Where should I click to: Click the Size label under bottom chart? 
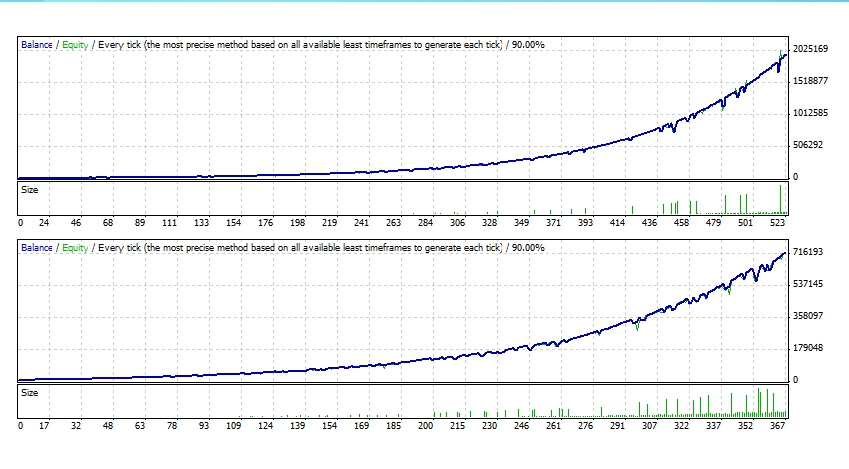(31, 392)
